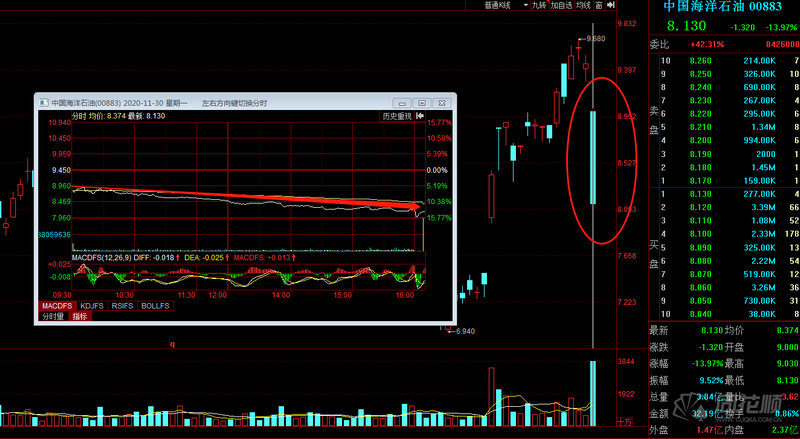Switch to the KDJFS indicator tab
800x439 pixels.
(91, 305)
